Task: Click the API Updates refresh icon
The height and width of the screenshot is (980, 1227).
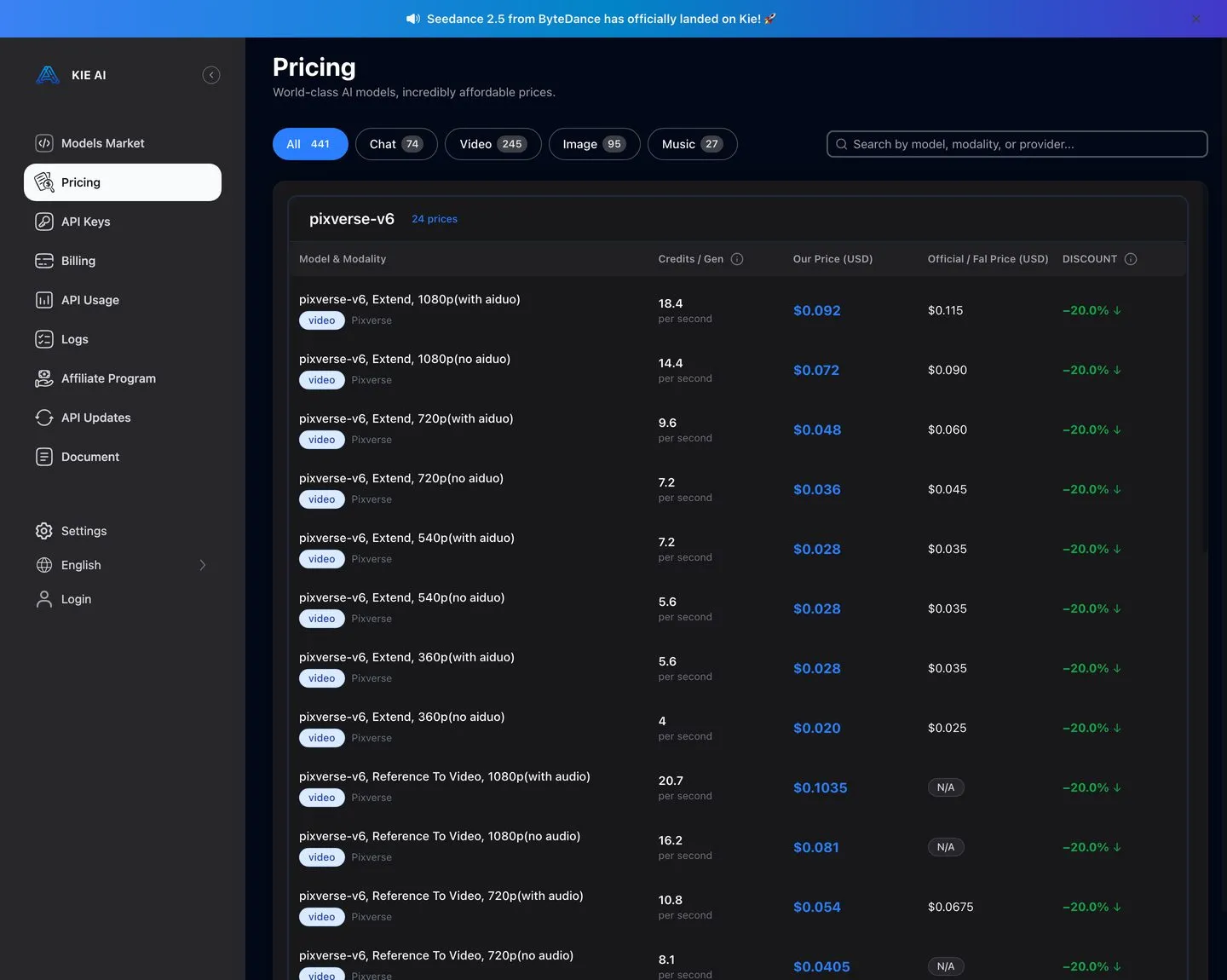Action: click(x=44, y=418)
